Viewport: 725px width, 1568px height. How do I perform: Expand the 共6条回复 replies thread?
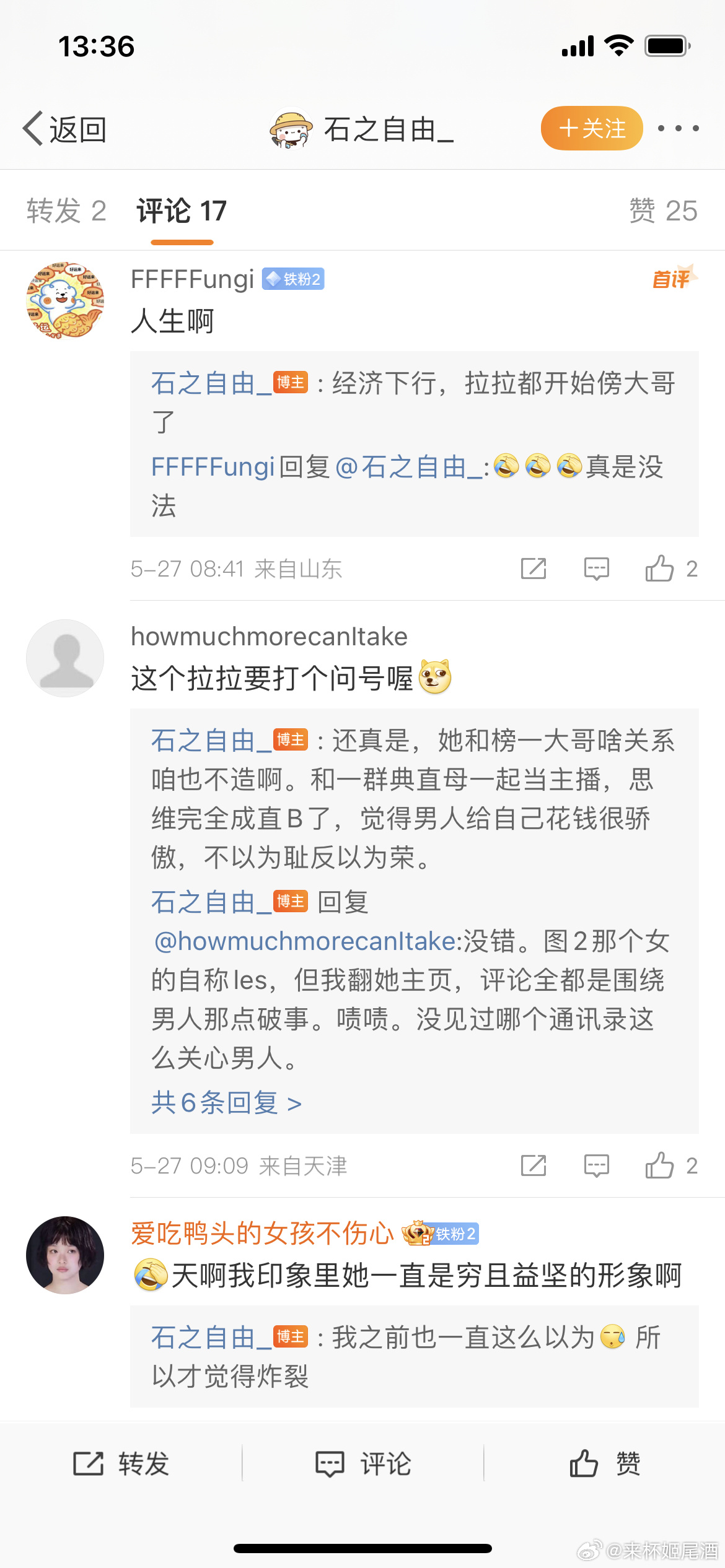tap(226, 1103)
